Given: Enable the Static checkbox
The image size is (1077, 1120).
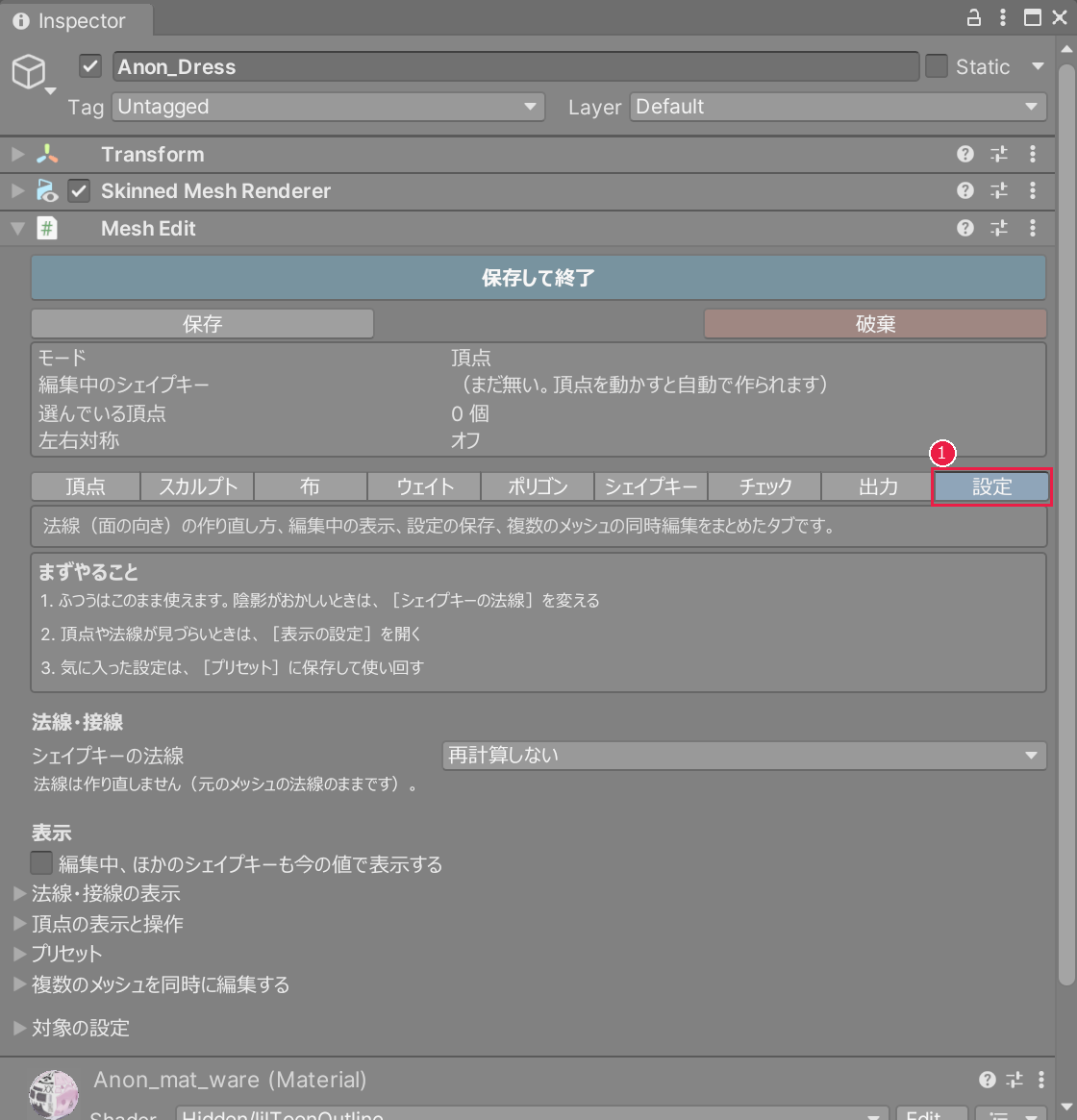Looking at the screenshot, I should [937, 66].
